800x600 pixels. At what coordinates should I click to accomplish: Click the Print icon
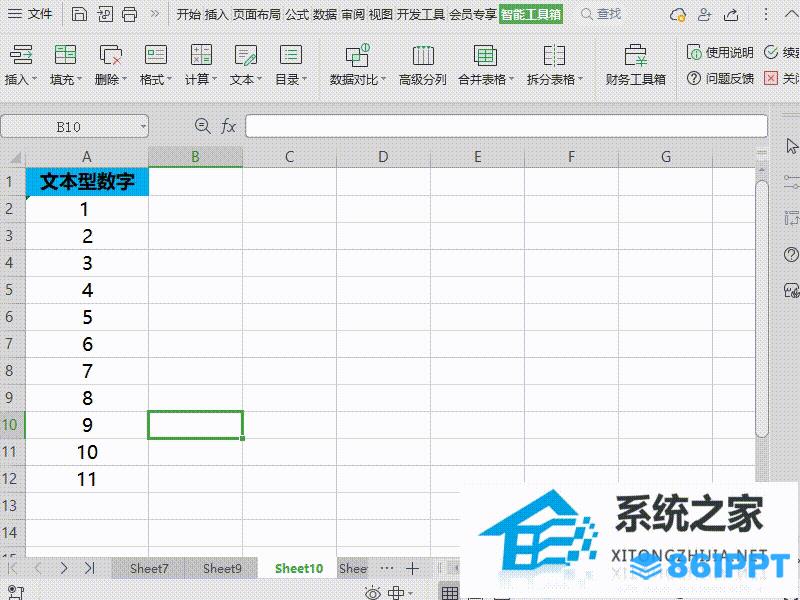point(129,14)
